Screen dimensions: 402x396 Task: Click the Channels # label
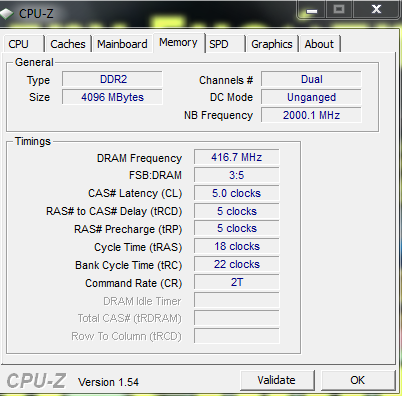click(226, 80)
